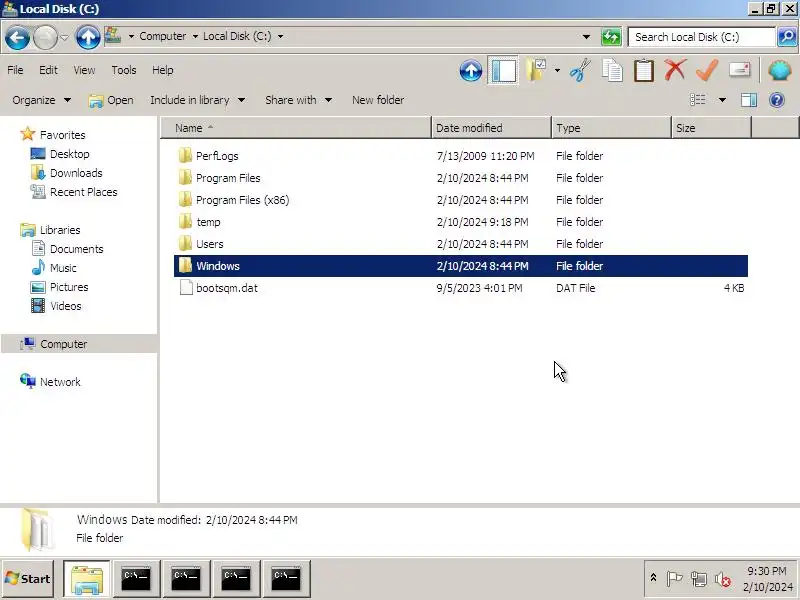Open the Edit menu
Image resolution: width=800 pixels, height=600 pixels.
tap(48, 70)
